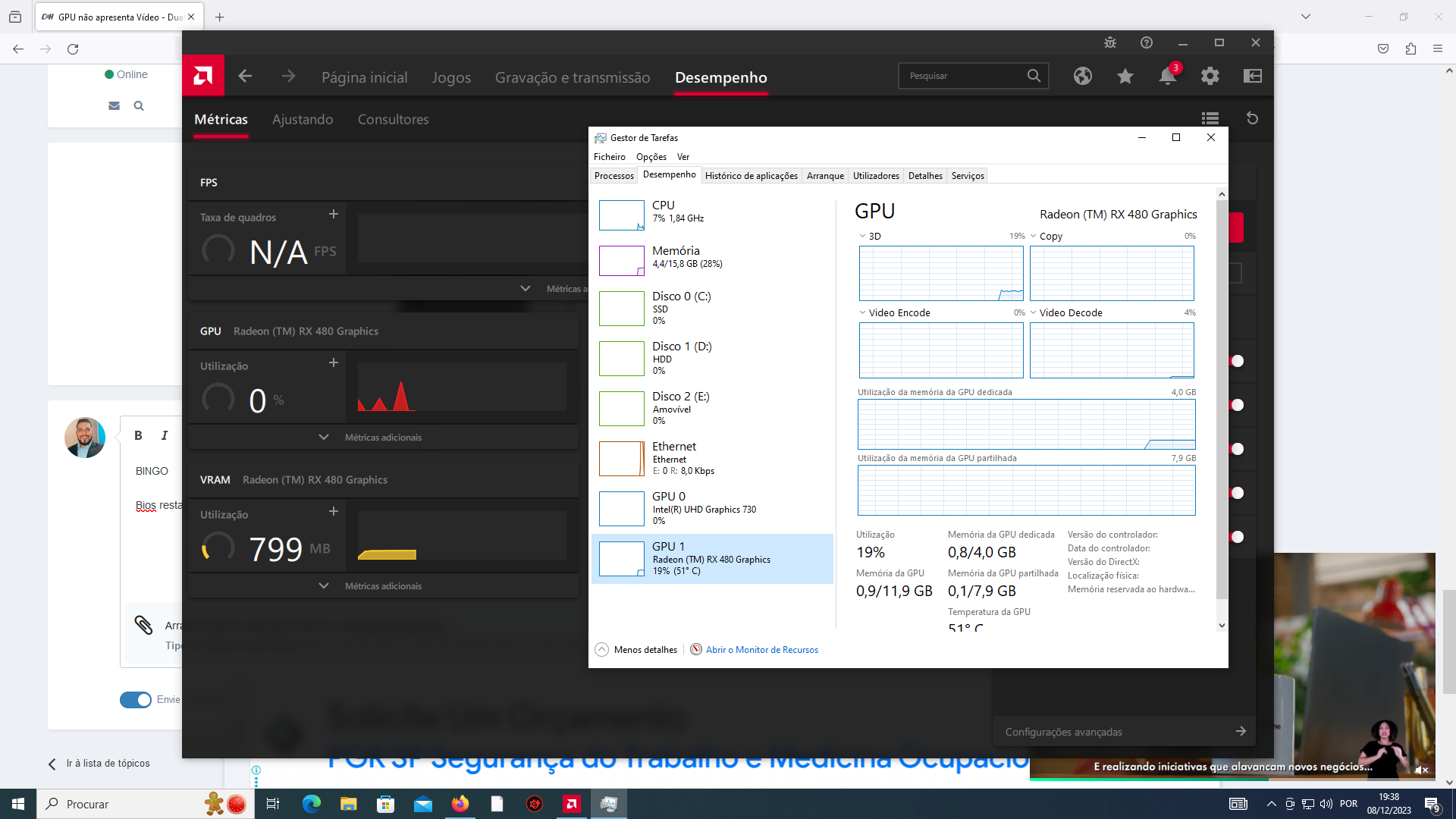Open the AMD bug report tool icon
Viewport: 1456px width, 819px height.
click(1110, 42)
